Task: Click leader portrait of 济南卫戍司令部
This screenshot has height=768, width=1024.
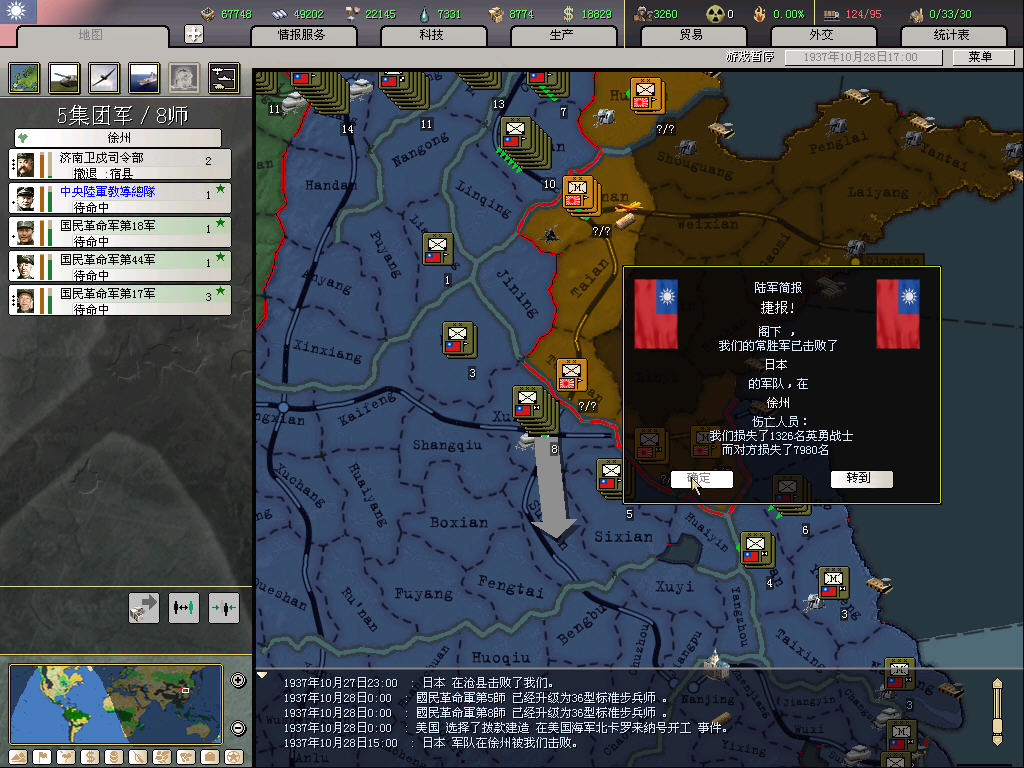Action: tap(25, 165)
